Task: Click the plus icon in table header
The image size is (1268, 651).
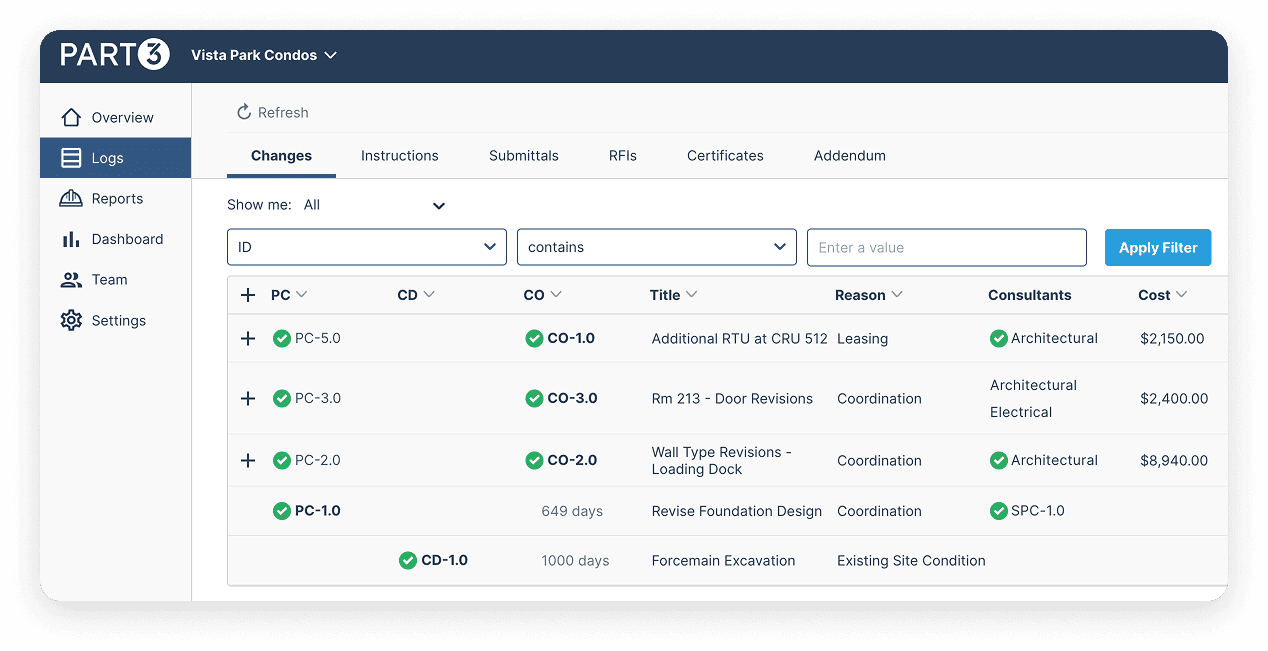Action: [x=248, y=295]
